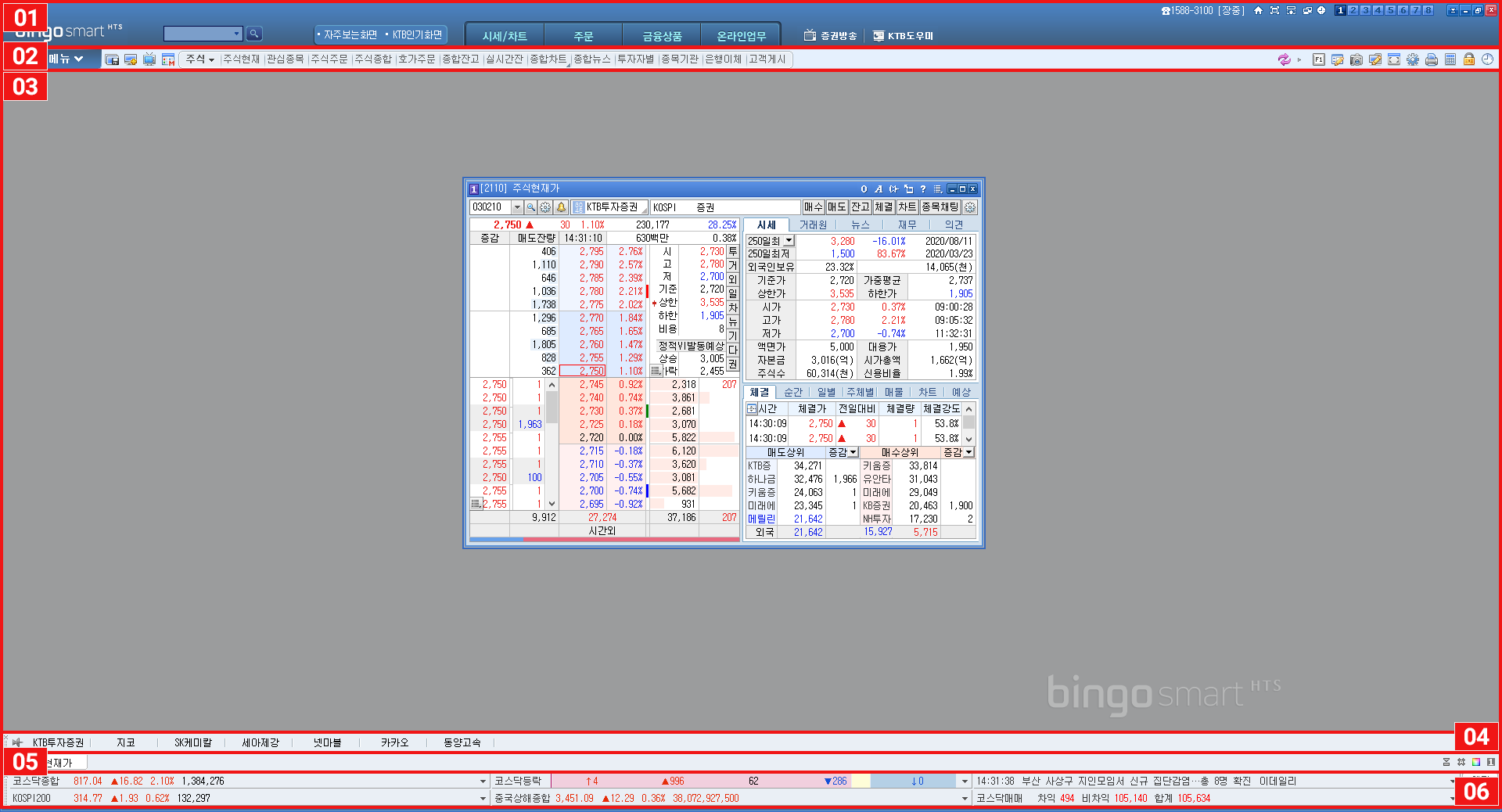This screenshot has width=1502, height=812.
Task: Click gear beside stock code field
Action: 545,207
